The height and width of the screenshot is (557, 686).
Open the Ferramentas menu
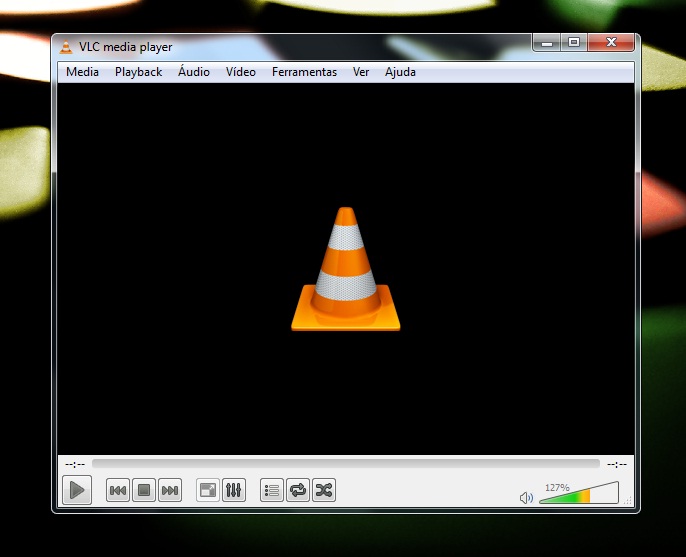304,72
